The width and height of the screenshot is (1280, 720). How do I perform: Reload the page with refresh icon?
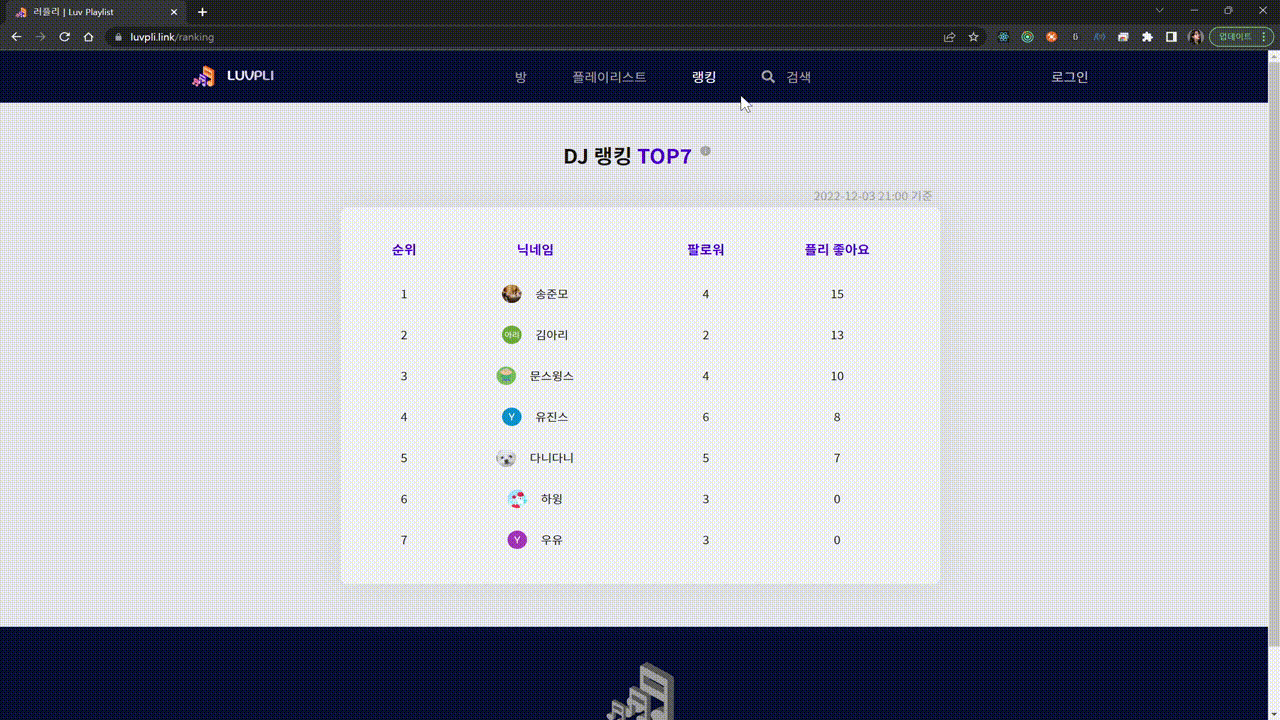click(x=64, y=37)
